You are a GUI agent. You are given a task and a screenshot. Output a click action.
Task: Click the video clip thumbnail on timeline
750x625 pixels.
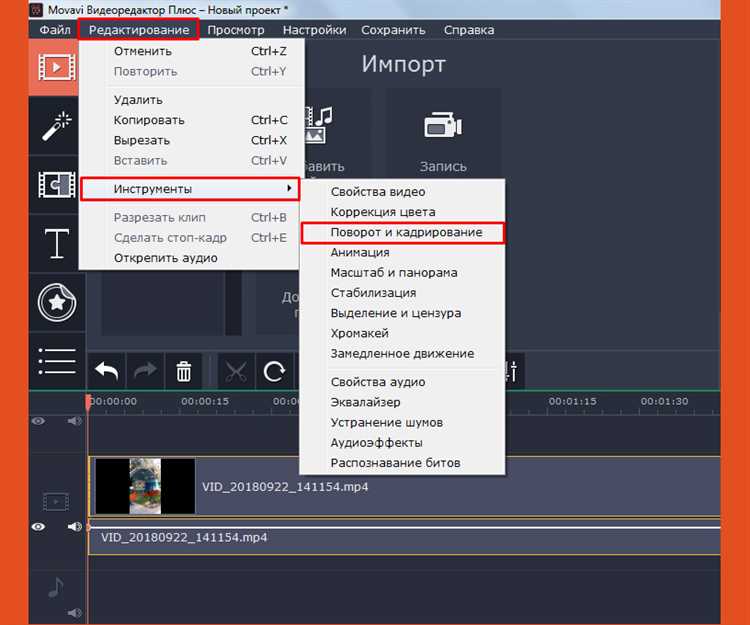point(145,486)
